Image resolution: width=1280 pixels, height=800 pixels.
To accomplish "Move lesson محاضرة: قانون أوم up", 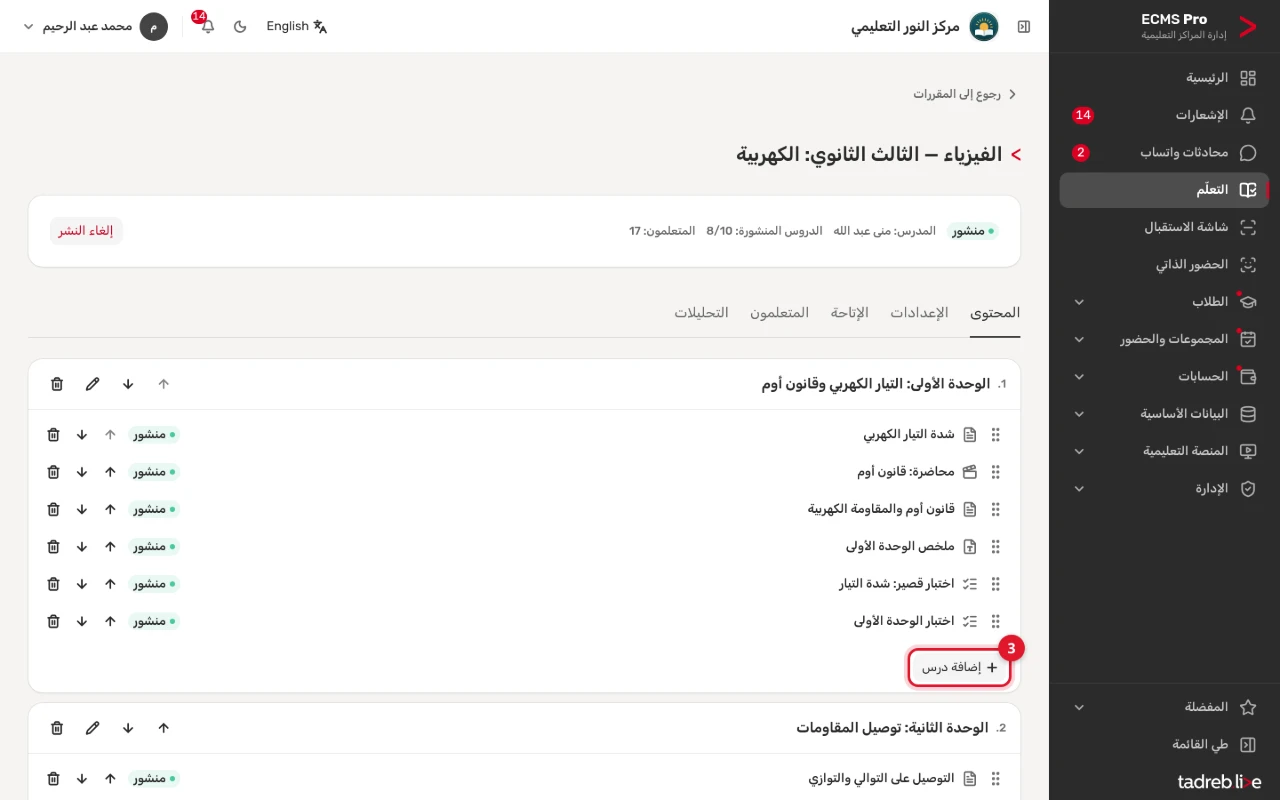I will [x=110, y=472].
